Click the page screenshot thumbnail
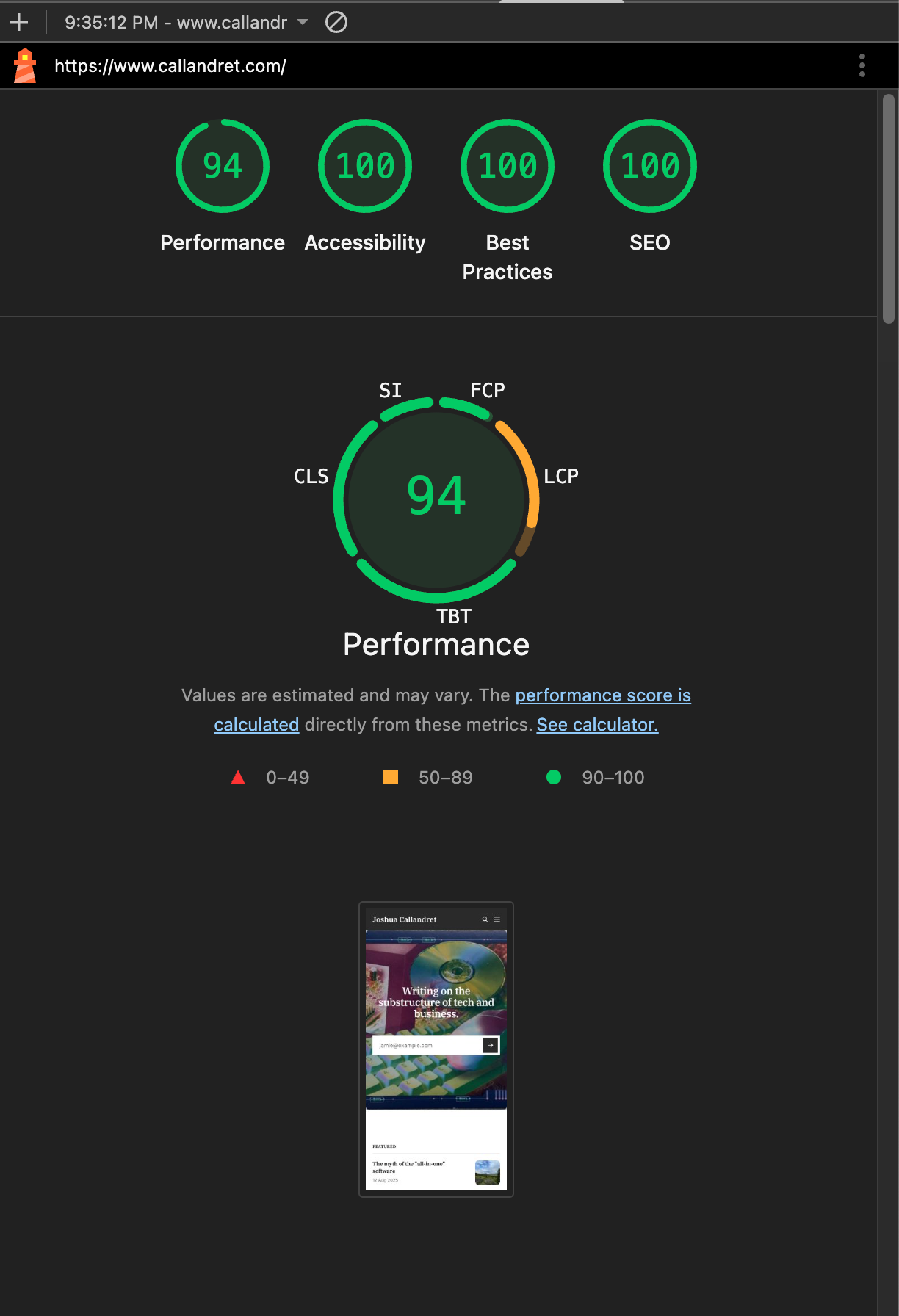The width and height of the screenshot is (899, 1316). [436, 1049]
